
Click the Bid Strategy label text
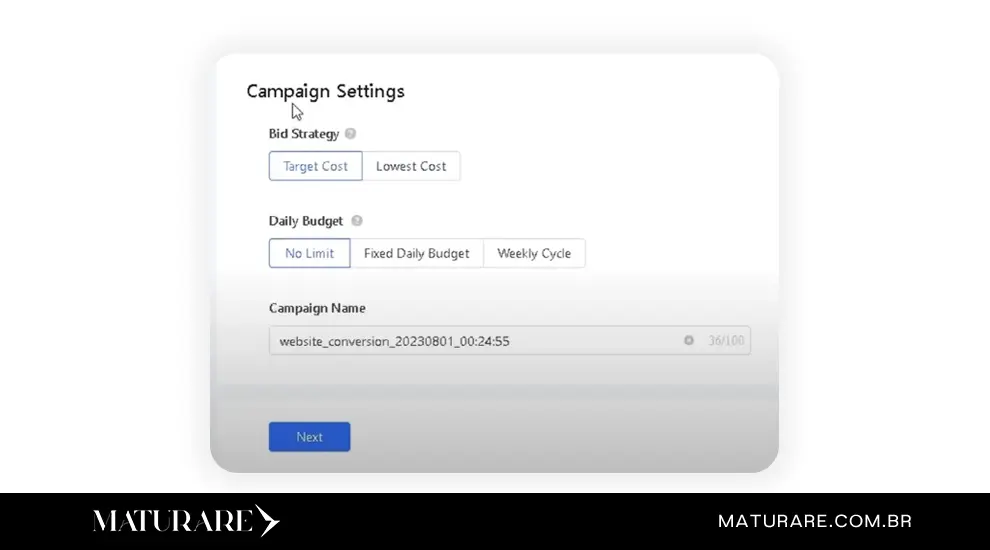[303, 134]
